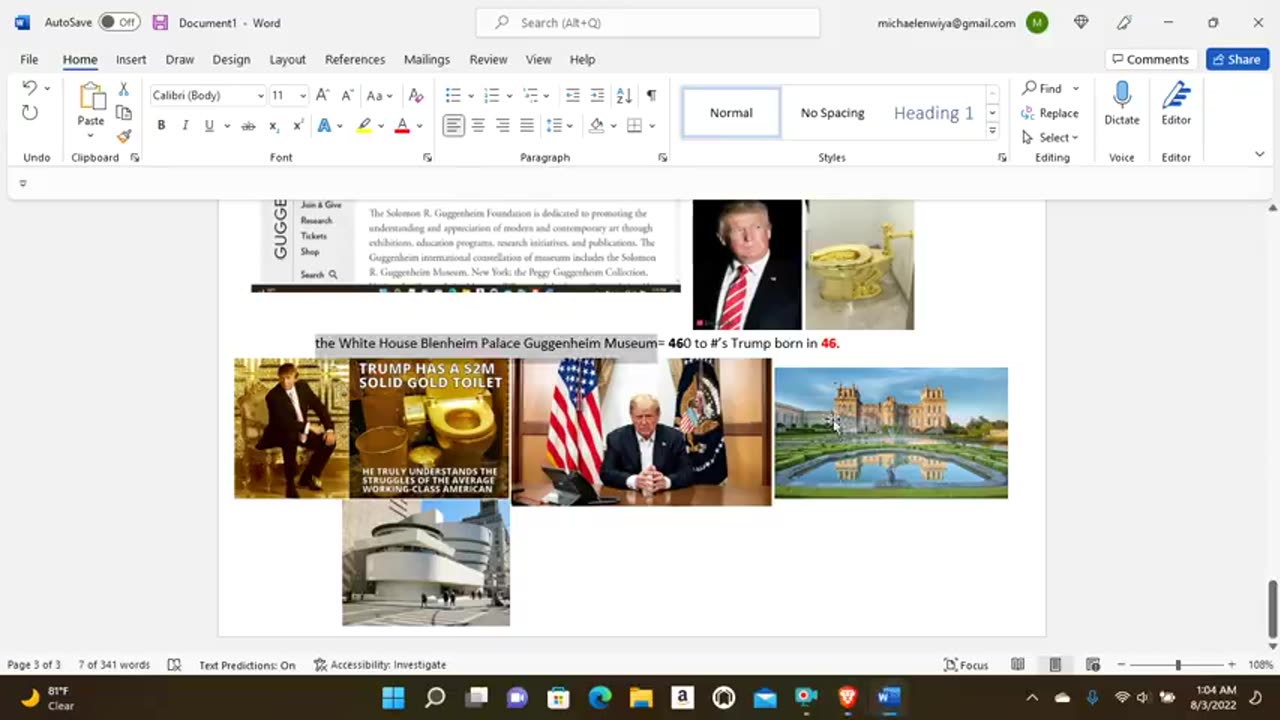Screen dimensions: 1280x720
Task: Open bullets list dropdown arrow
Action: click(469, 95)
